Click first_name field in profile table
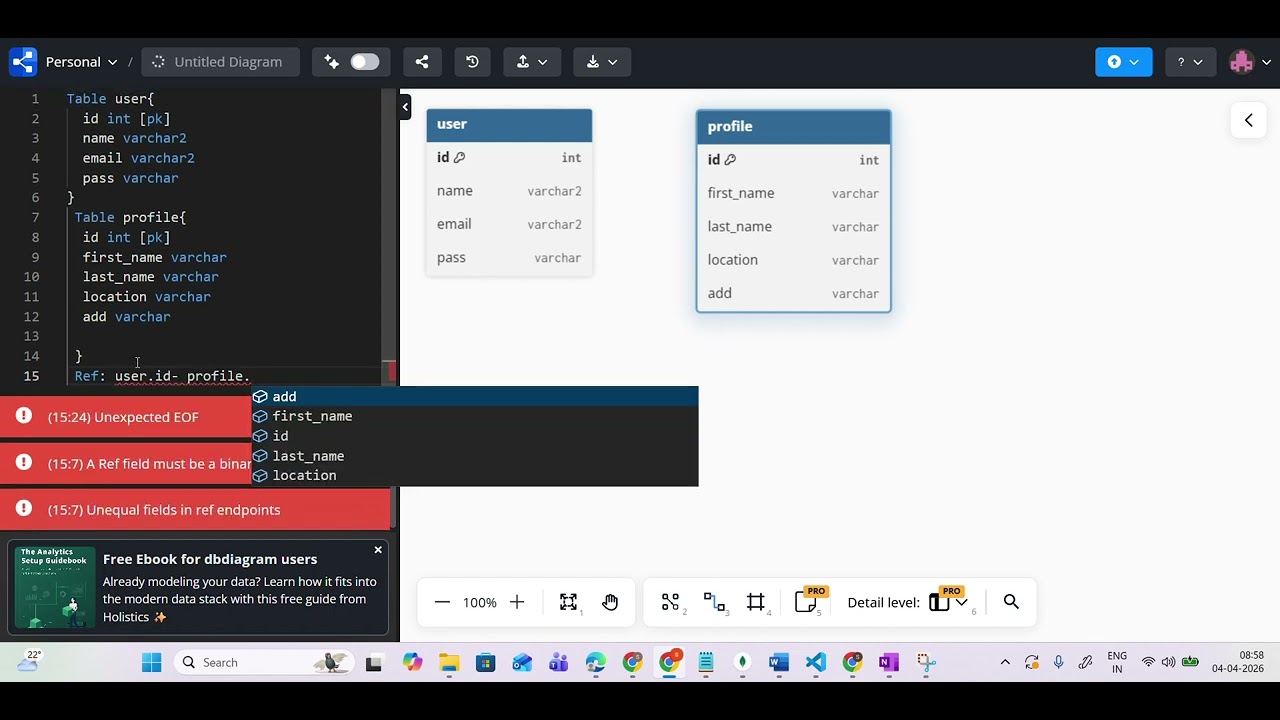Image resolution: width=1280 pixels, height=720 pixels. [x=793, y=193]
